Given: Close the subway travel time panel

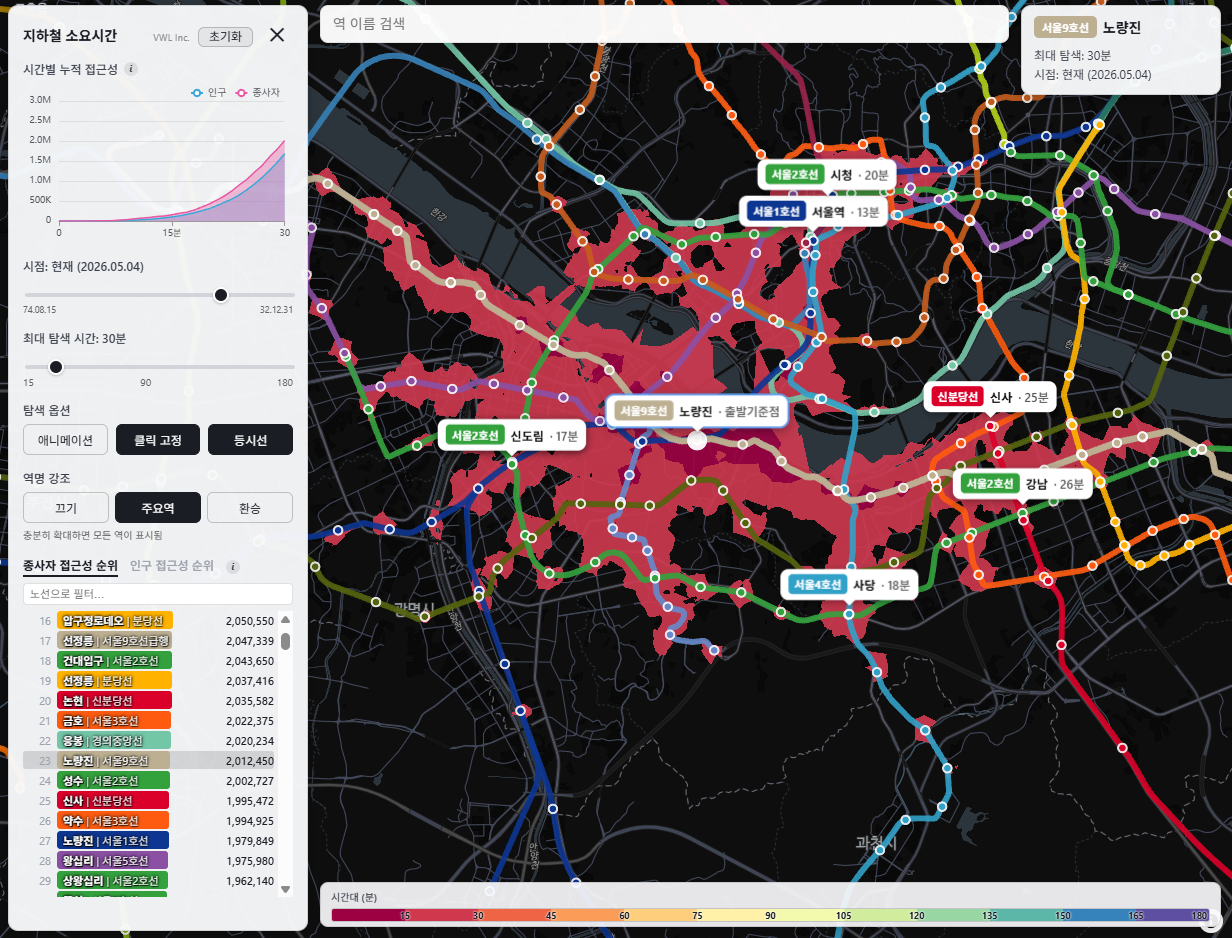Looking at the screenshot, I should [277, 35].
